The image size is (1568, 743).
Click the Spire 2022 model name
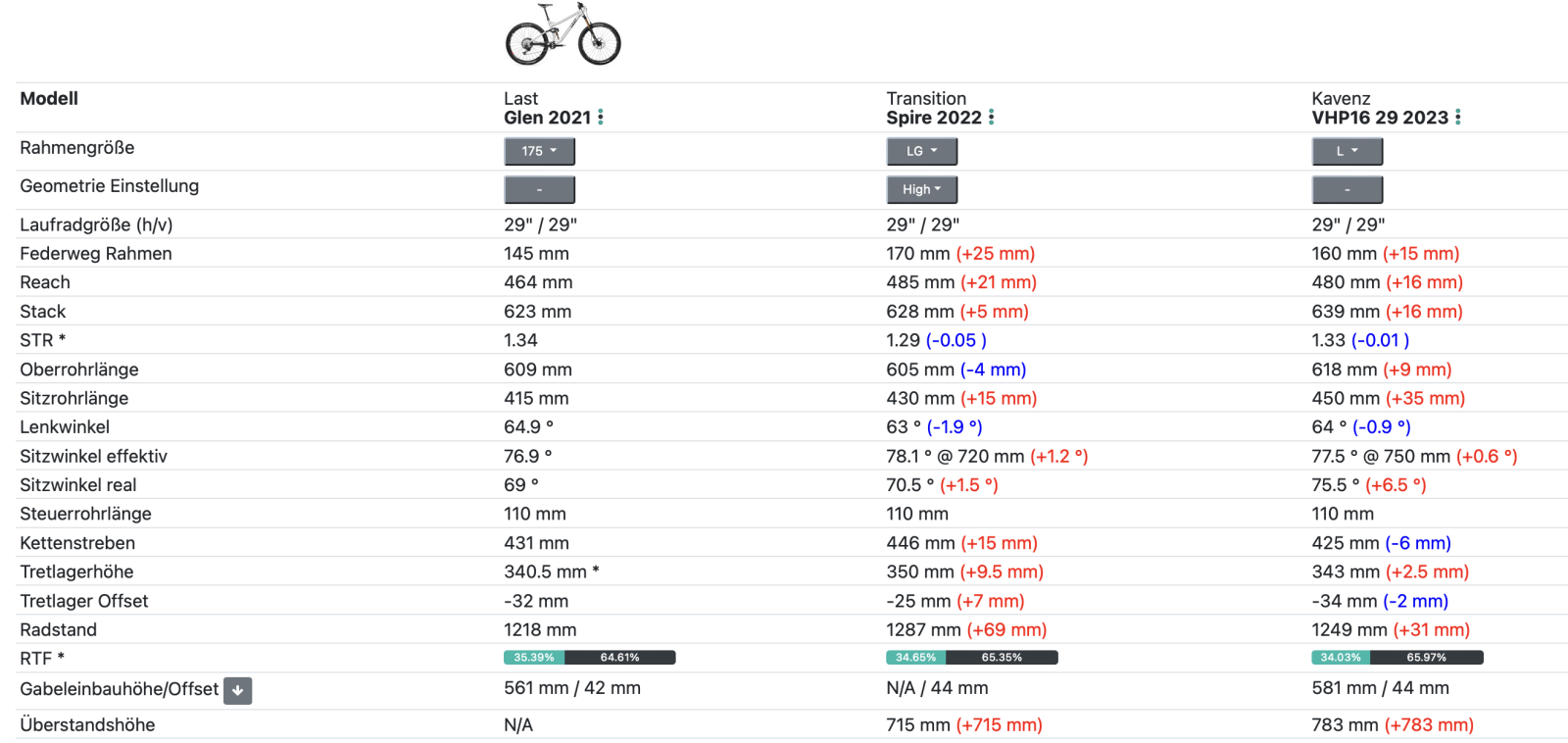tap(933, 118)
